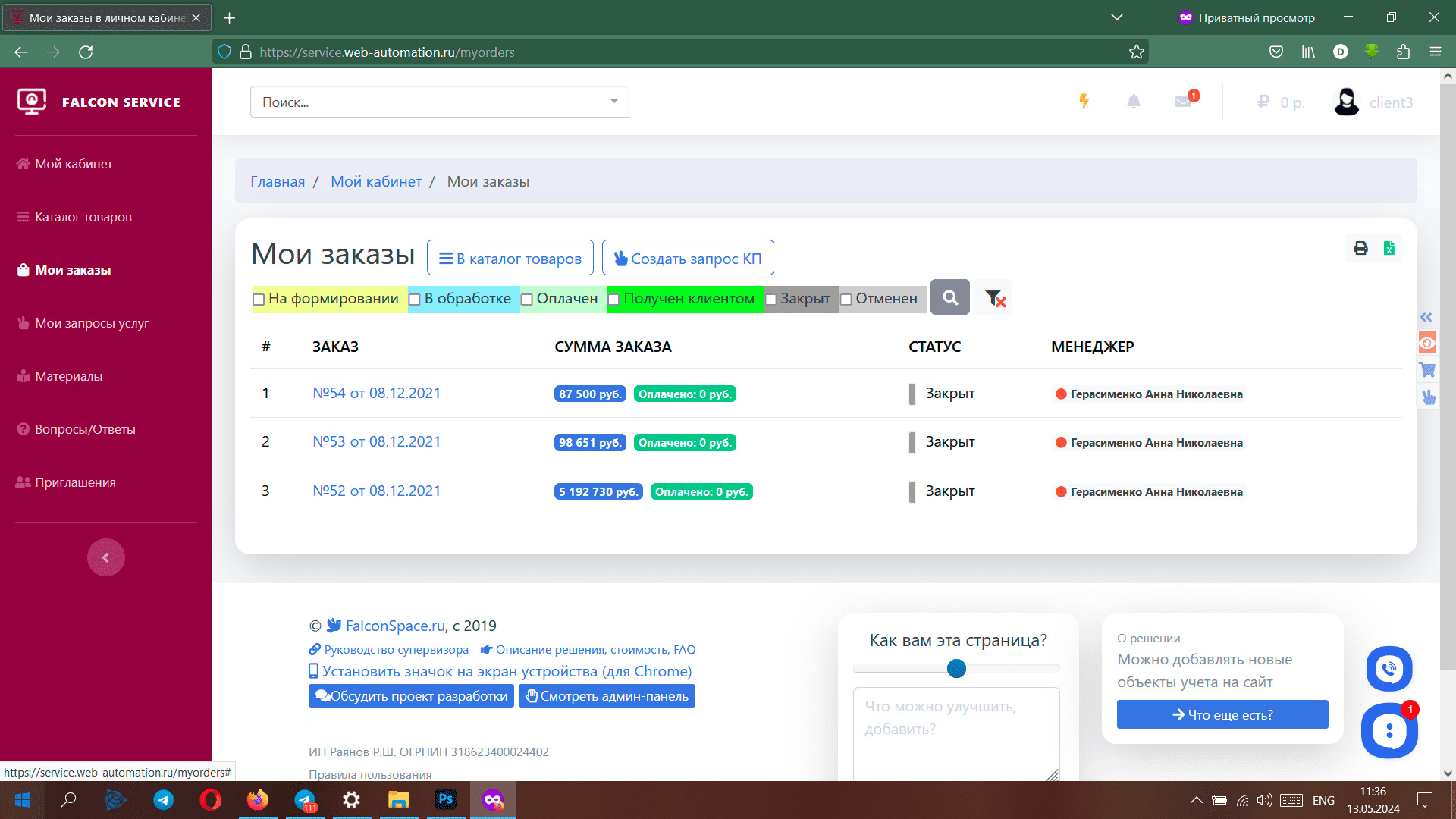The image size is (1456, 819).
Task: Export orders via the Excel icon
Action: pos(1389,249)
